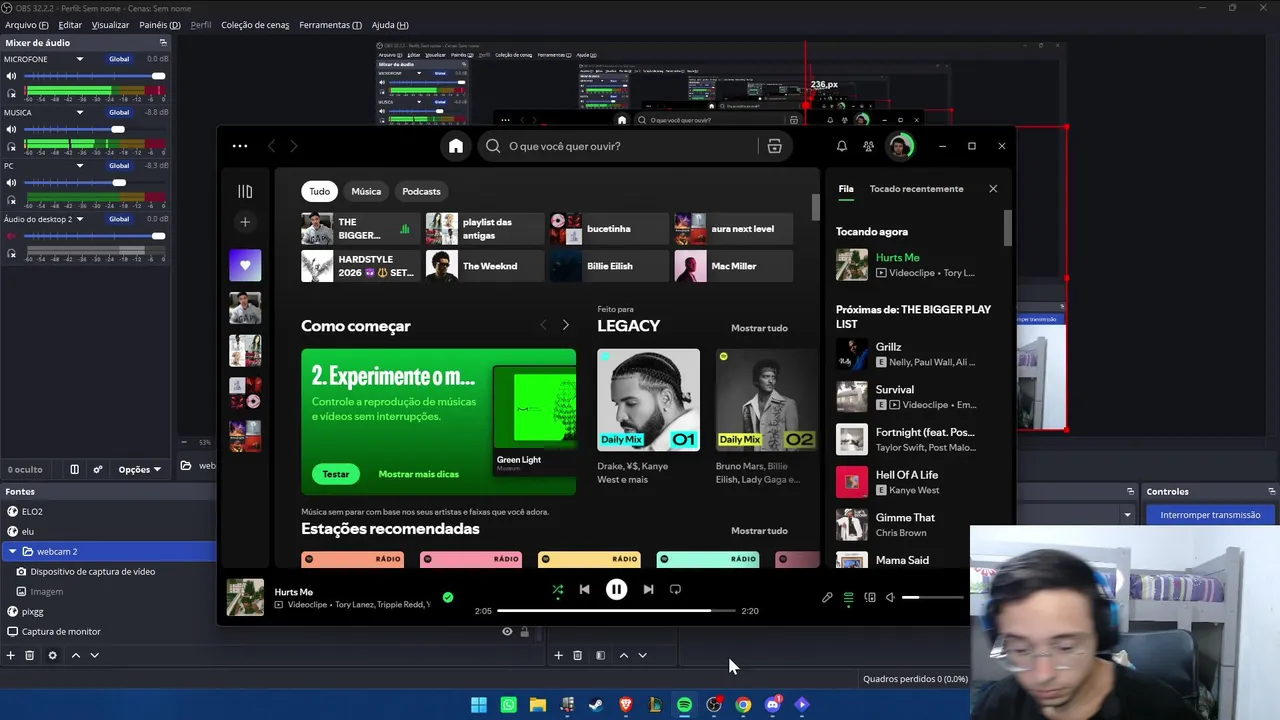
Task: Click the Mostrar mais dicas link
Action: pos(419,474)
